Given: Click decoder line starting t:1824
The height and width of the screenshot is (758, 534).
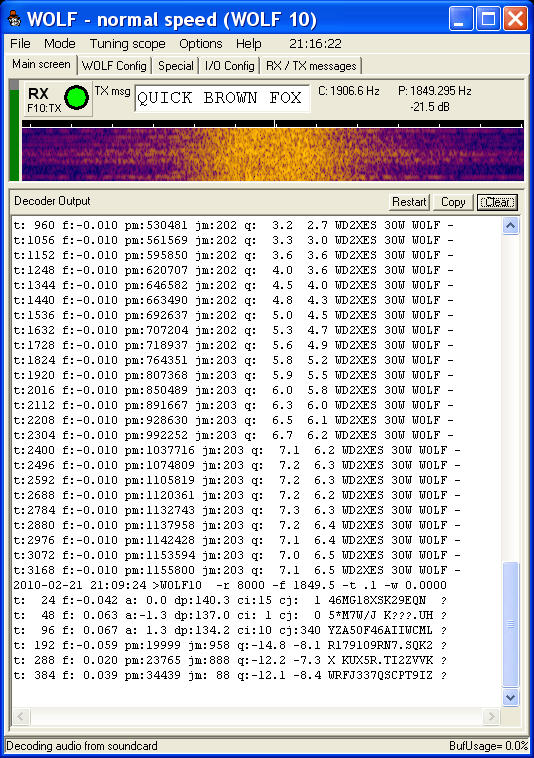Looking at the screenshot, I should [x=233, y=360].
